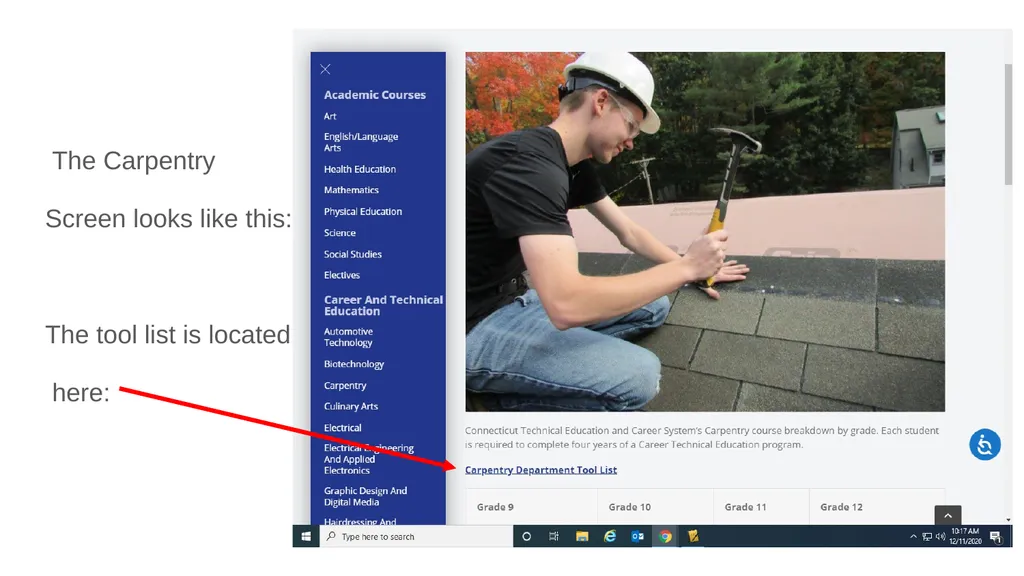Click the taskbar clock showing 10:17 AM
1024x576 pixels.
(x=965, y=537)
